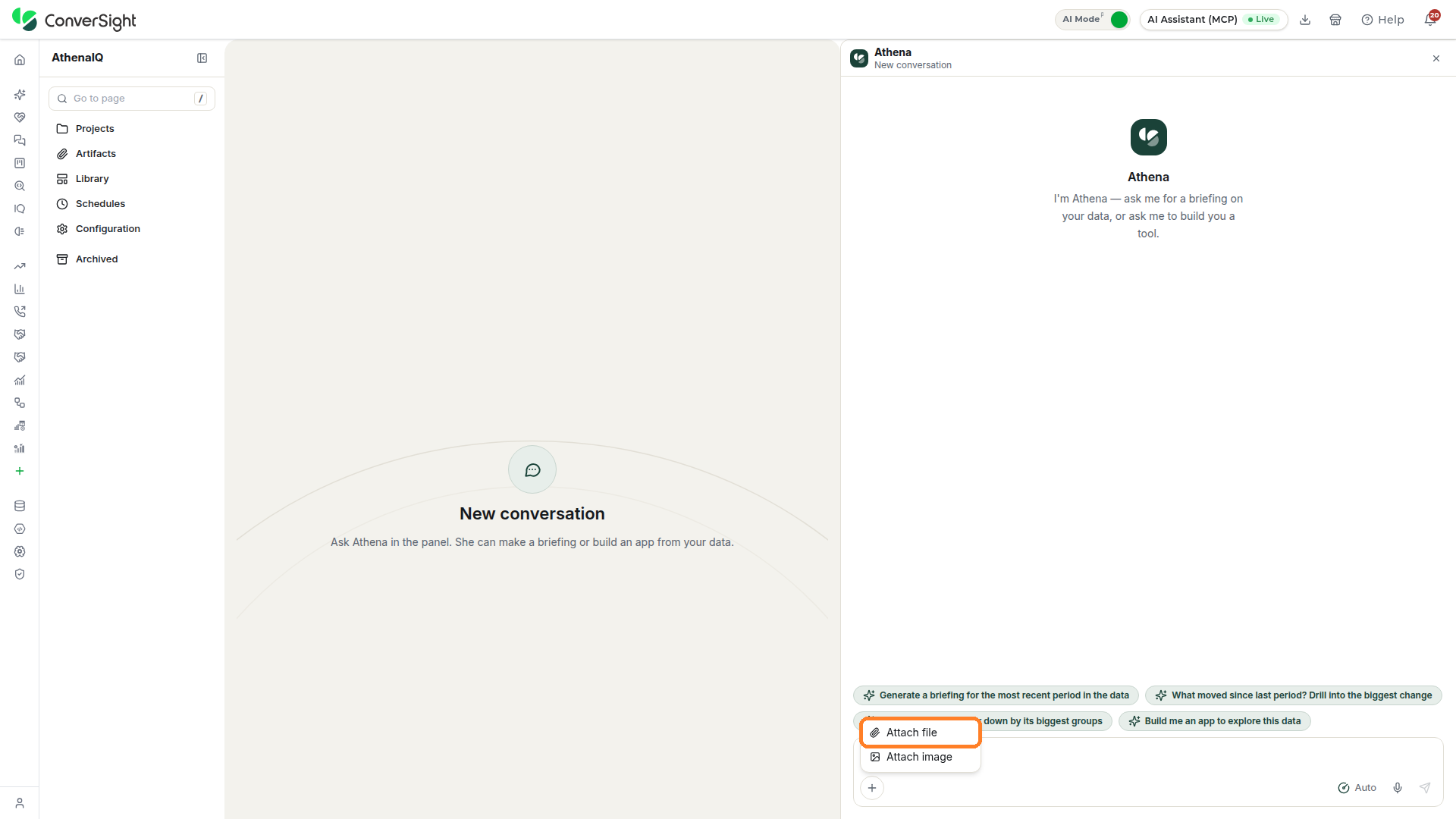
Task: Click the Go to page search field
Action: [x=132, y=99]
